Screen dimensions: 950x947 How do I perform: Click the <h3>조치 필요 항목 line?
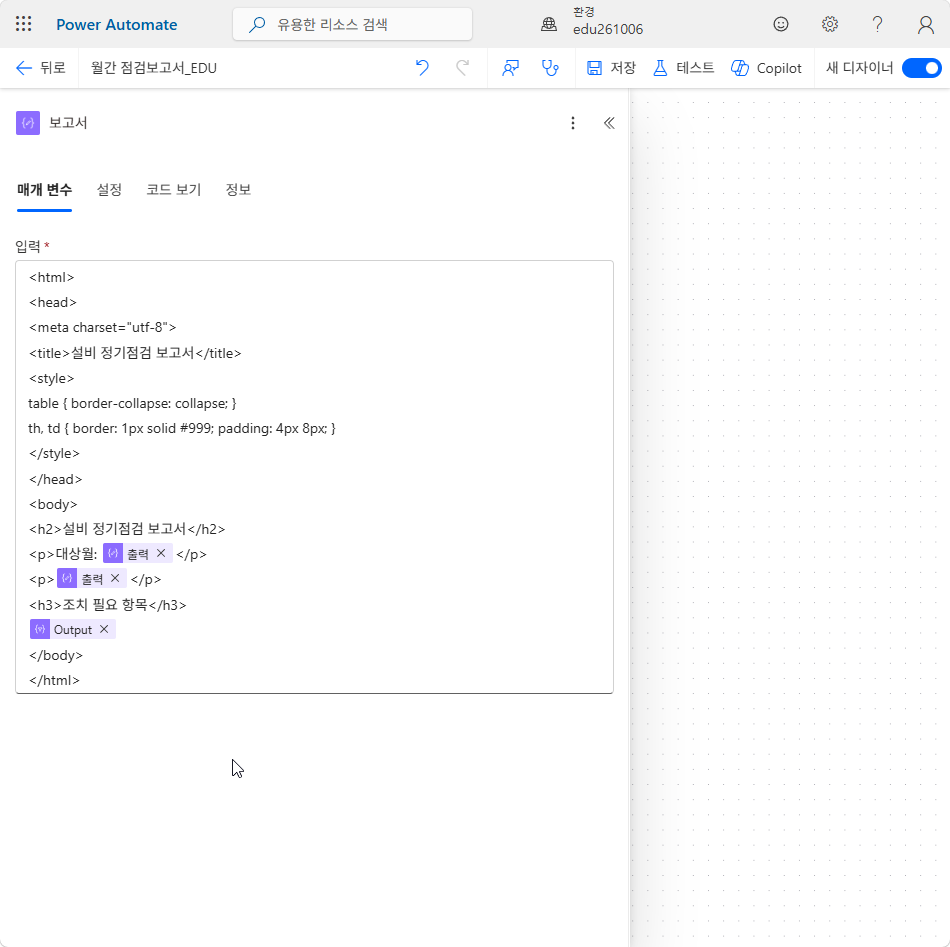(108, 605)
